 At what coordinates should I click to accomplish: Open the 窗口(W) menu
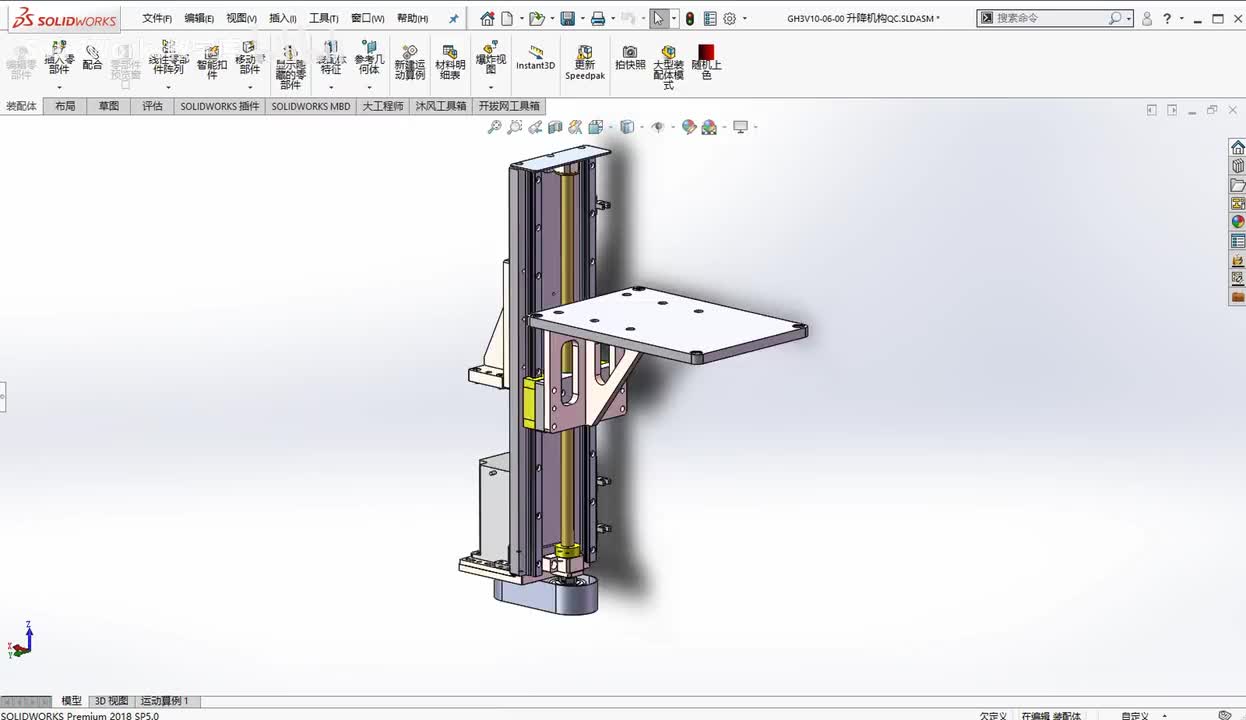tap(368, 18)
